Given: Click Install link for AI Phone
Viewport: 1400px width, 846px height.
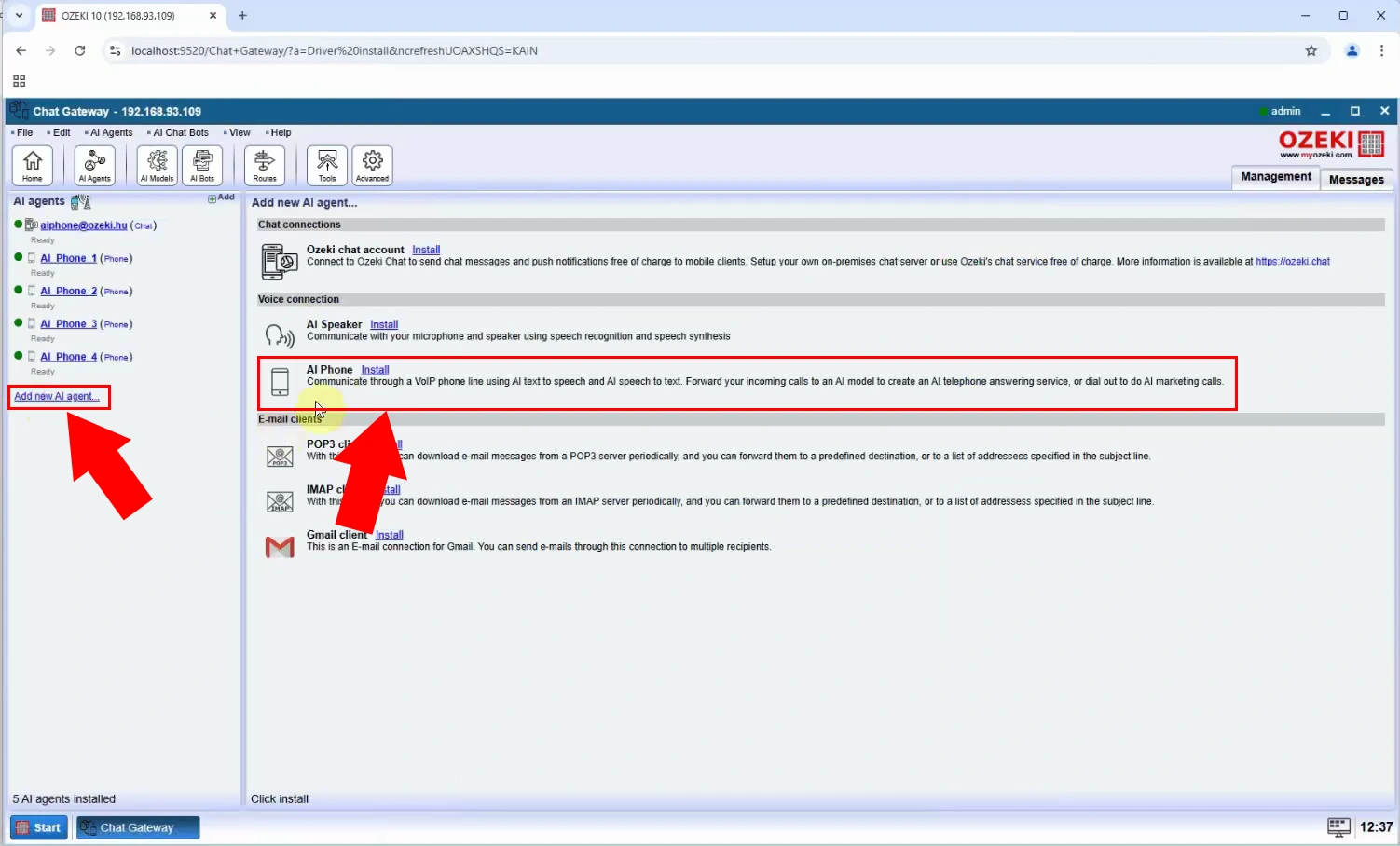Looking at the screenshot, I should click(375, 370).
